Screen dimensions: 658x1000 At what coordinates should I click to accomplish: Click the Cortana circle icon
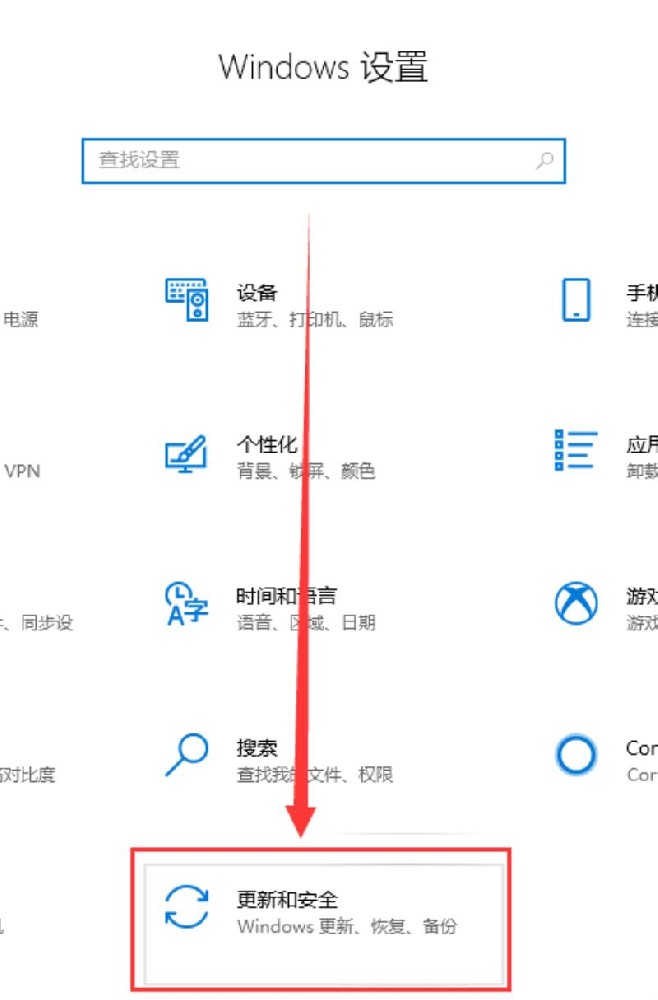click(576, 754)
